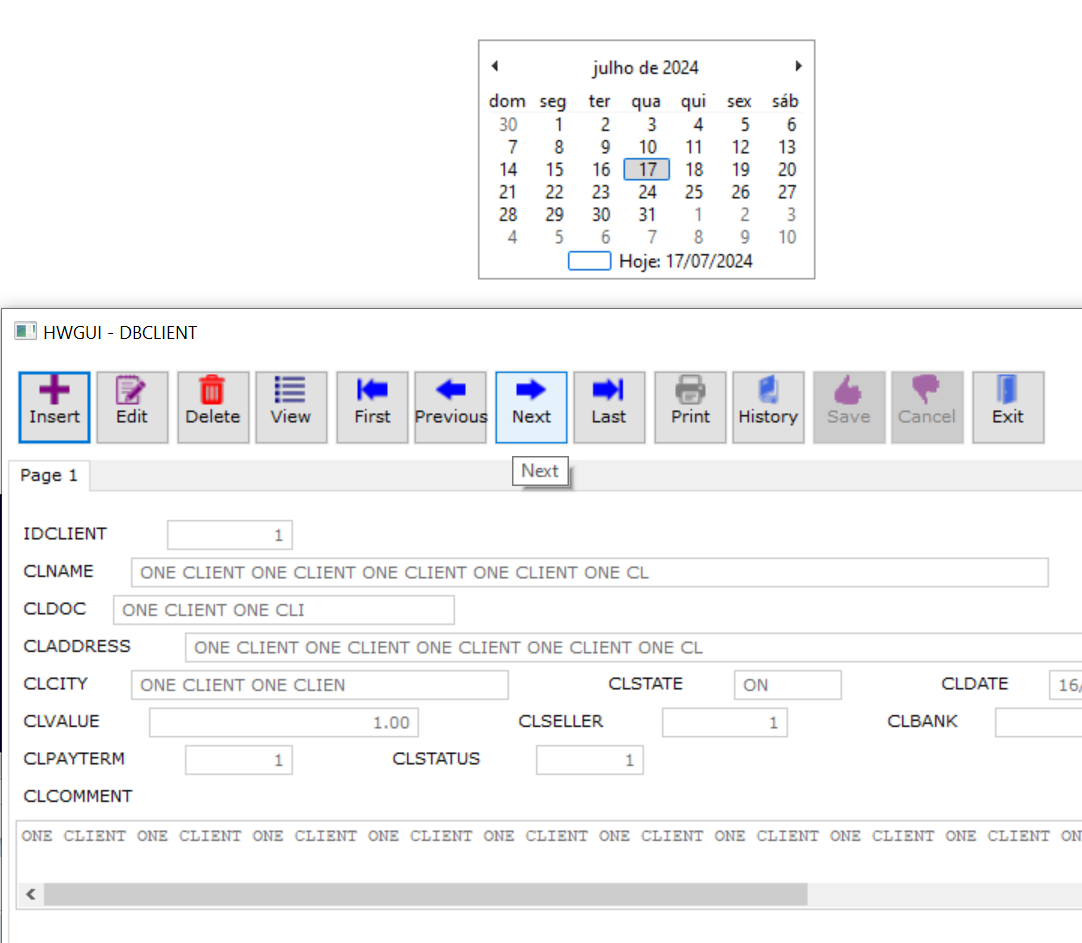Select day 17 in the calendar
The image size is (1082, 943).
tap(647, 170)
